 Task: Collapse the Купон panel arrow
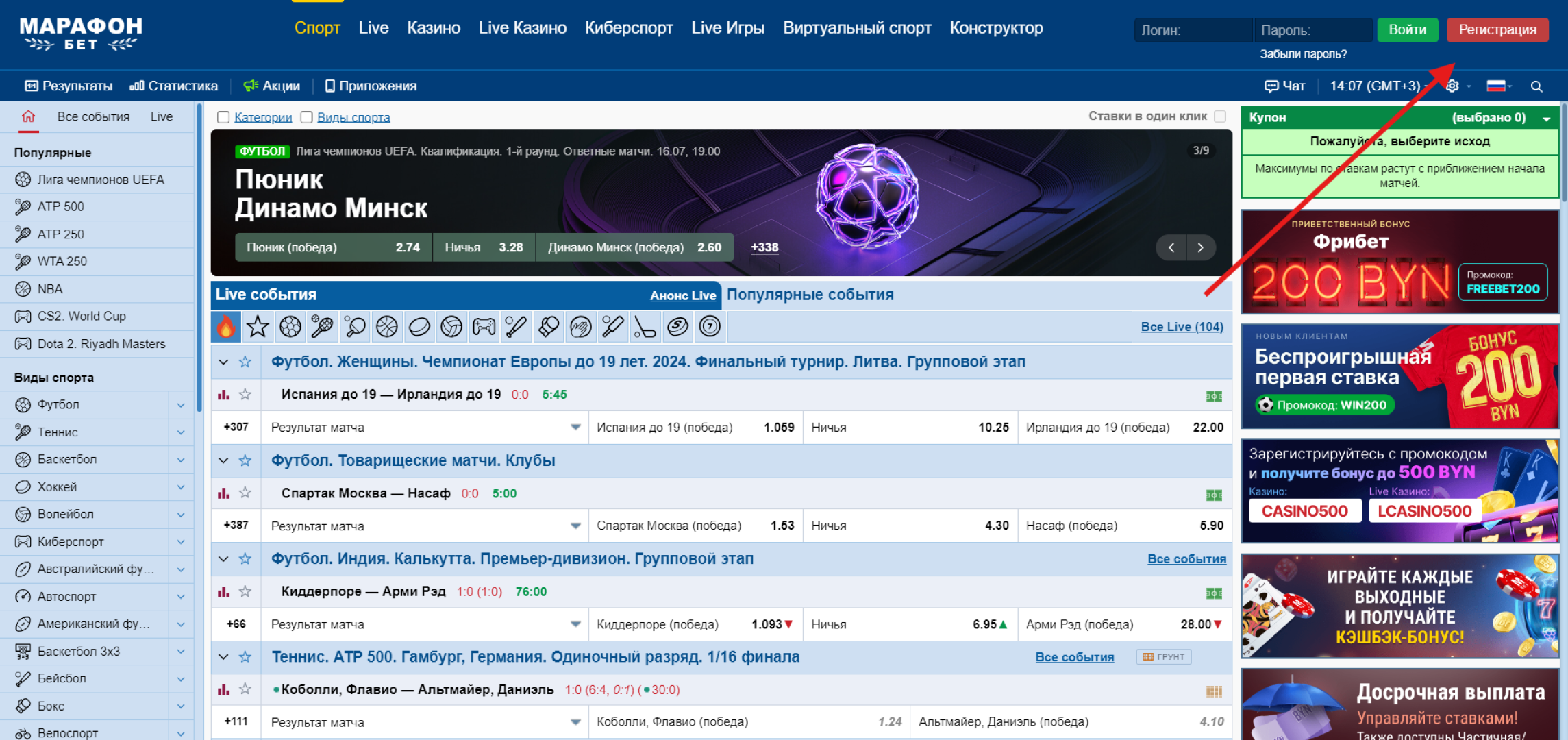(1546, 119)
